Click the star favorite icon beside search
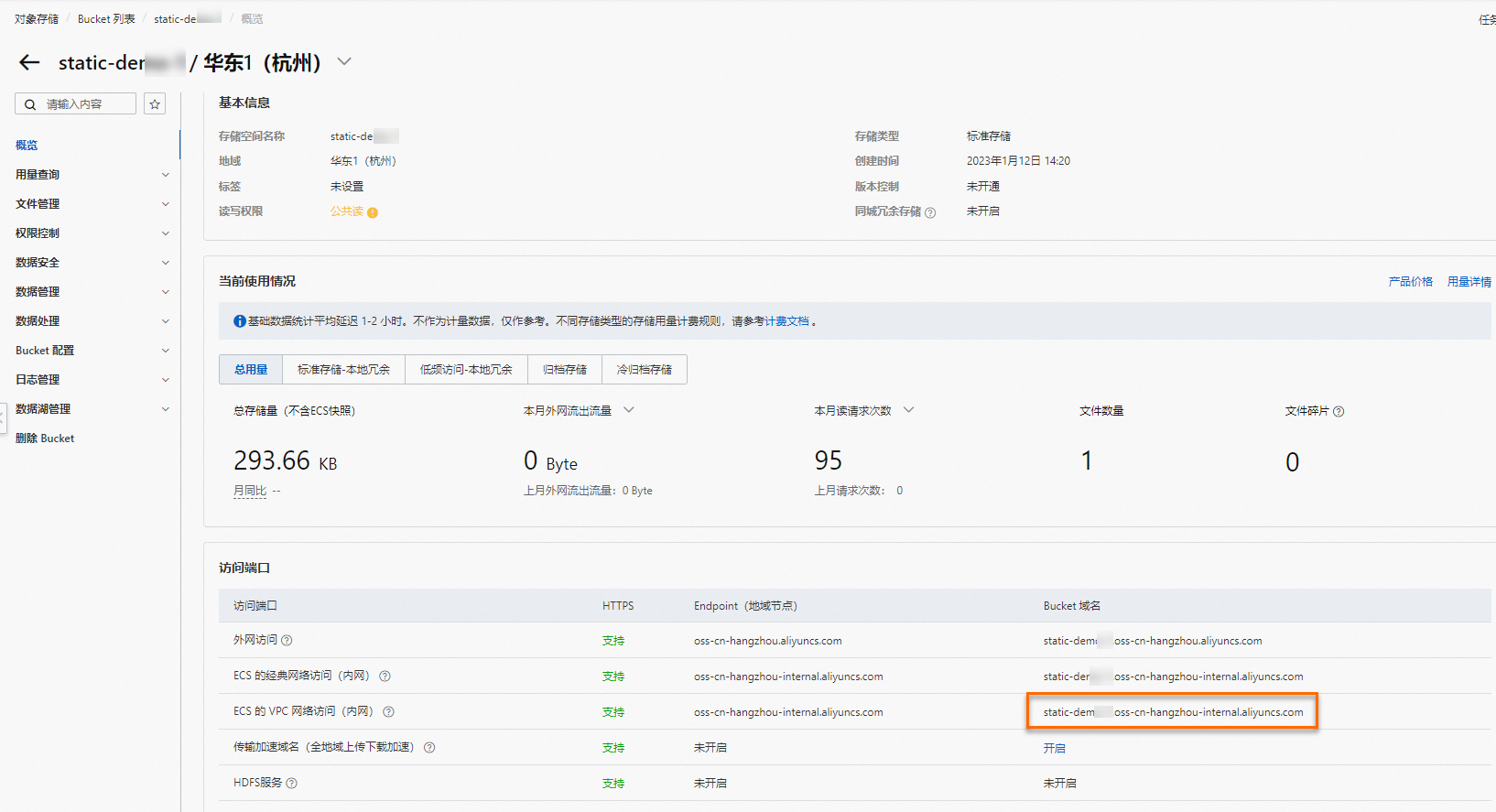The height and width of the screenshot is (812, 1496). (x=155, y=104)
